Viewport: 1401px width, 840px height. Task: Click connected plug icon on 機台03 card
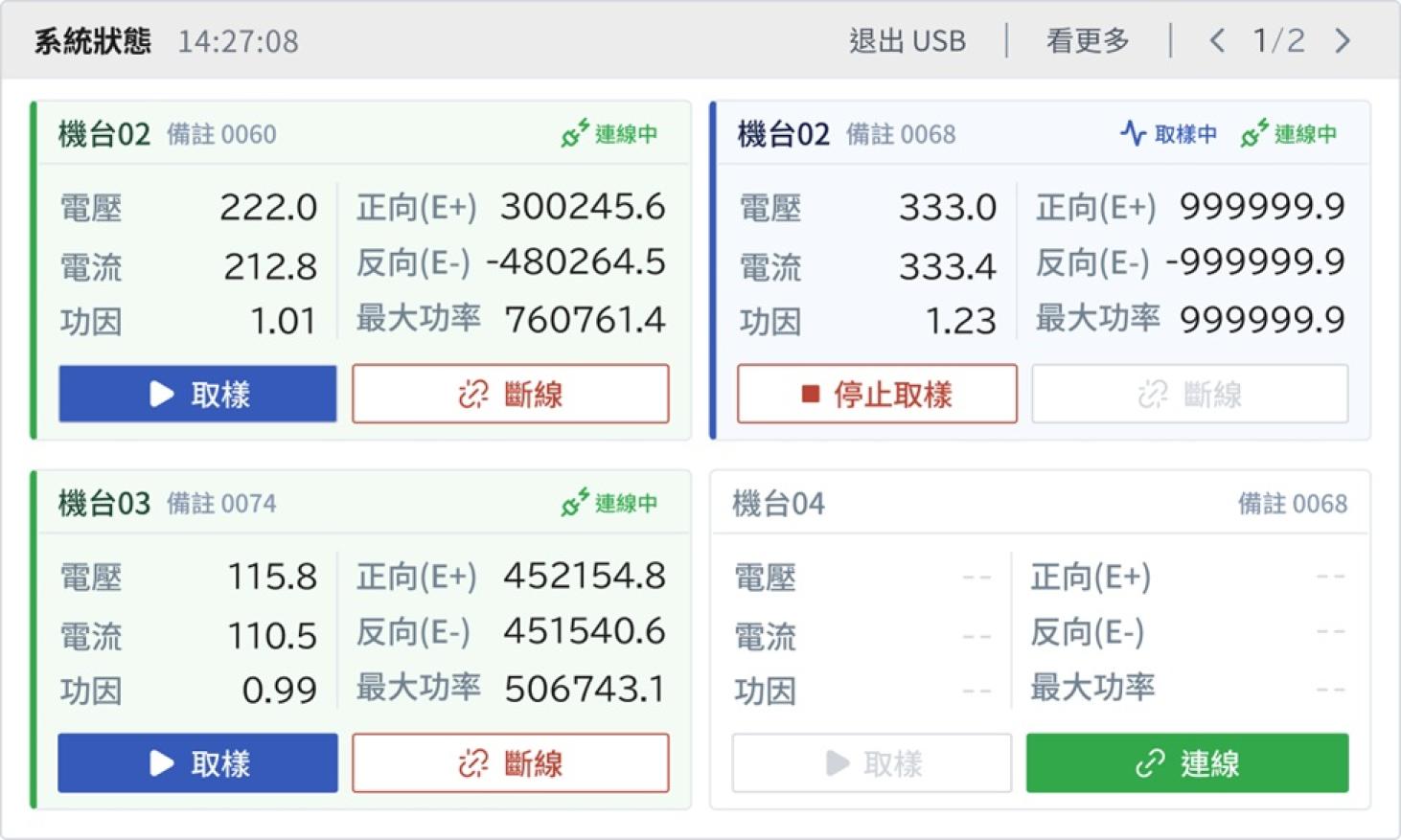tap(575, 502)
